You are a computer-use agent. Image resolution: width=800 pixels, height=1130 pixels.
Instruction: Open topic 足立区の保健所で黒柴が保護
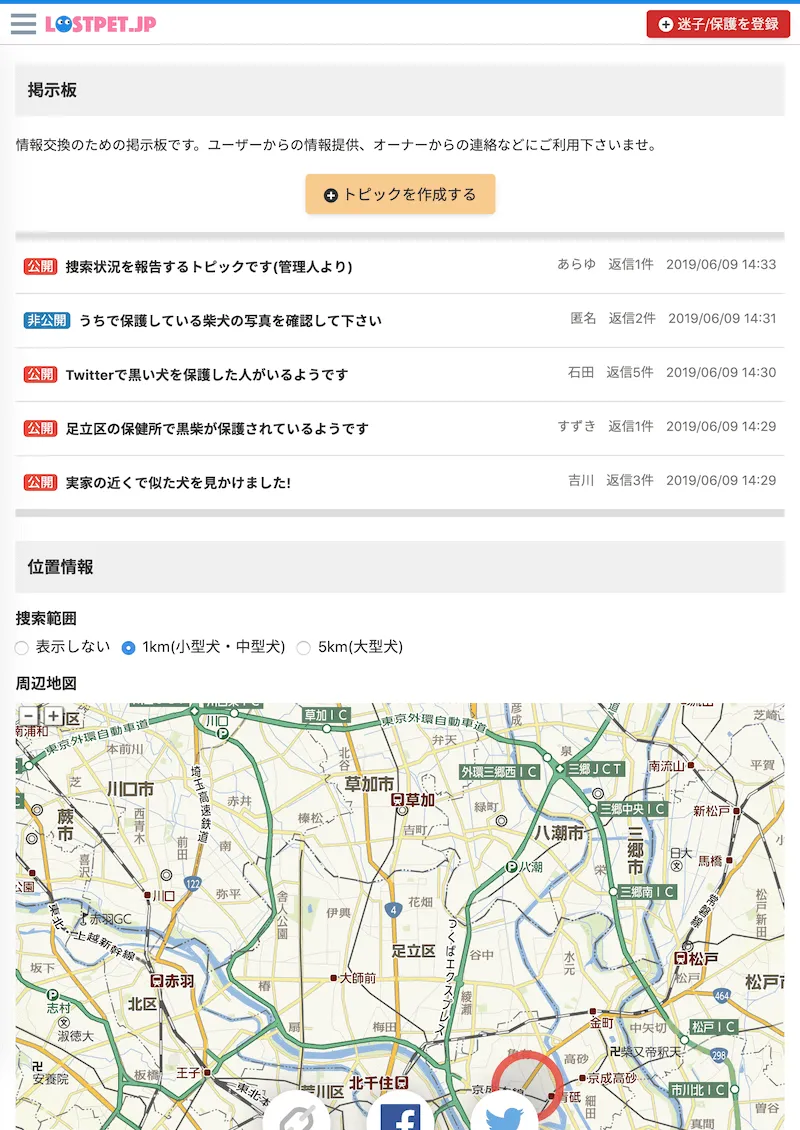[217, 428]
